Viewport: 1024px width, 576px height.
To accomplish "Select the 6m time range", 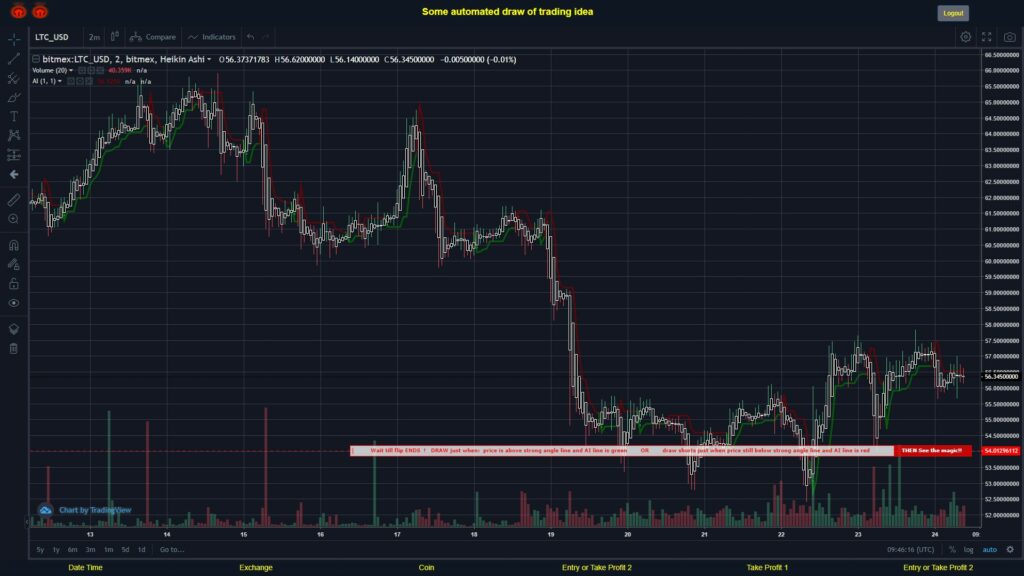I will point(72,550).
